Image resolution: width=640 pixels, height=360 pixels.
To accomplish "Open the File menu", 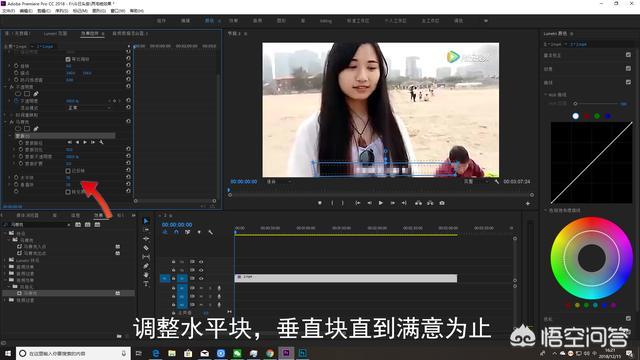I will pyautogui.click(x=9, y=11).
